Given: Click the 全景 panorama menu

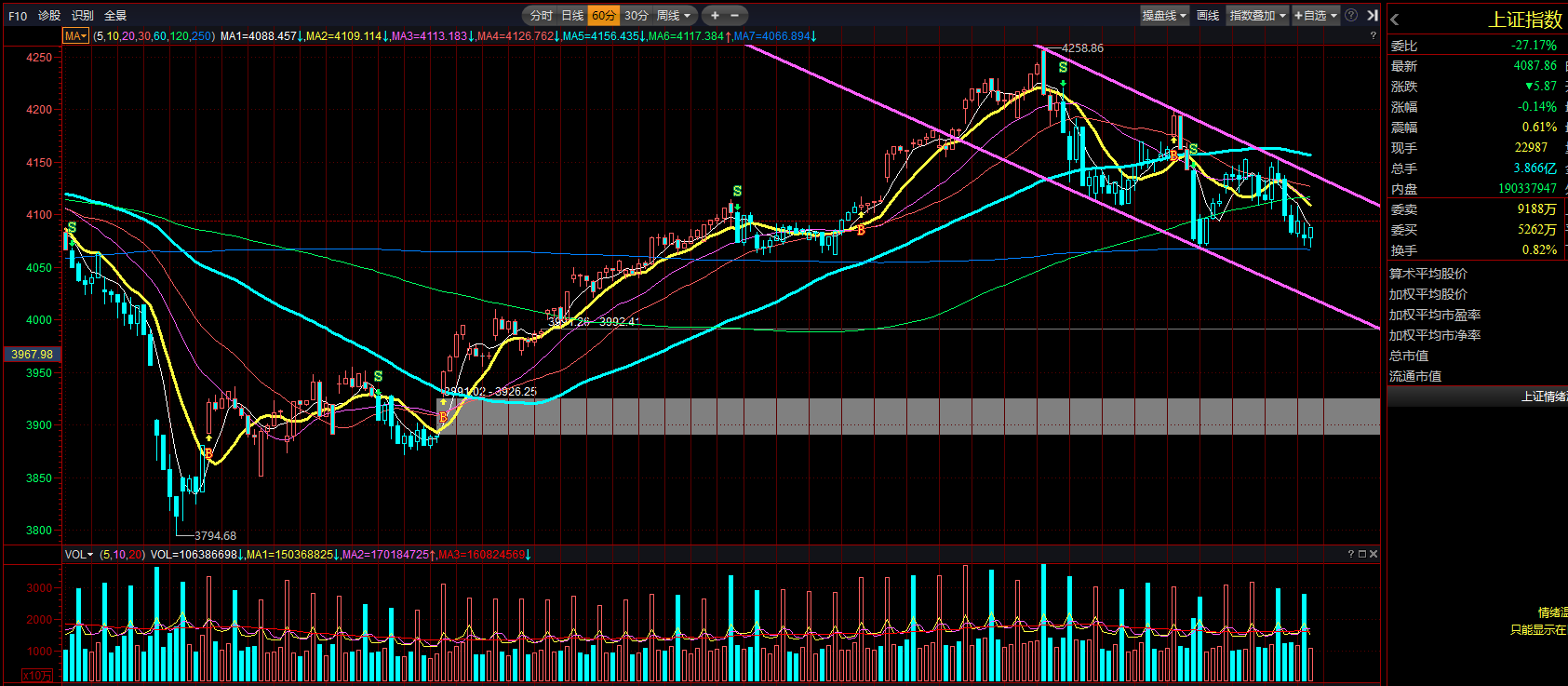Looking at the screenshot, I should [x=115, y=16].
